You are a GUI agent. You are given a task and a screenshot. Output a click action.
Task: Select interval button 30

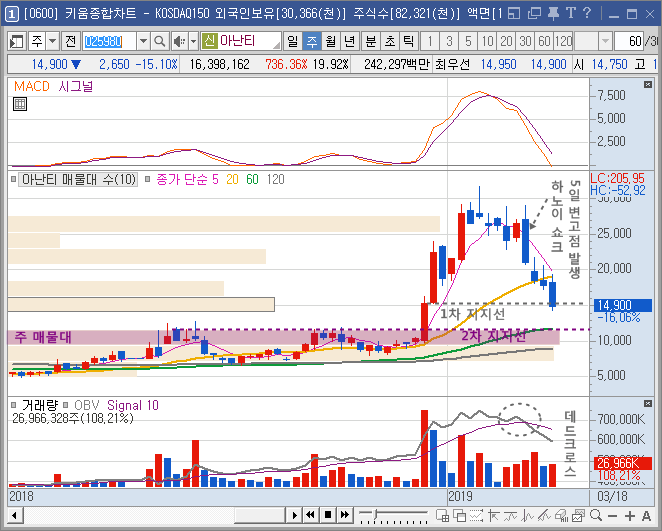pos(525,41)
